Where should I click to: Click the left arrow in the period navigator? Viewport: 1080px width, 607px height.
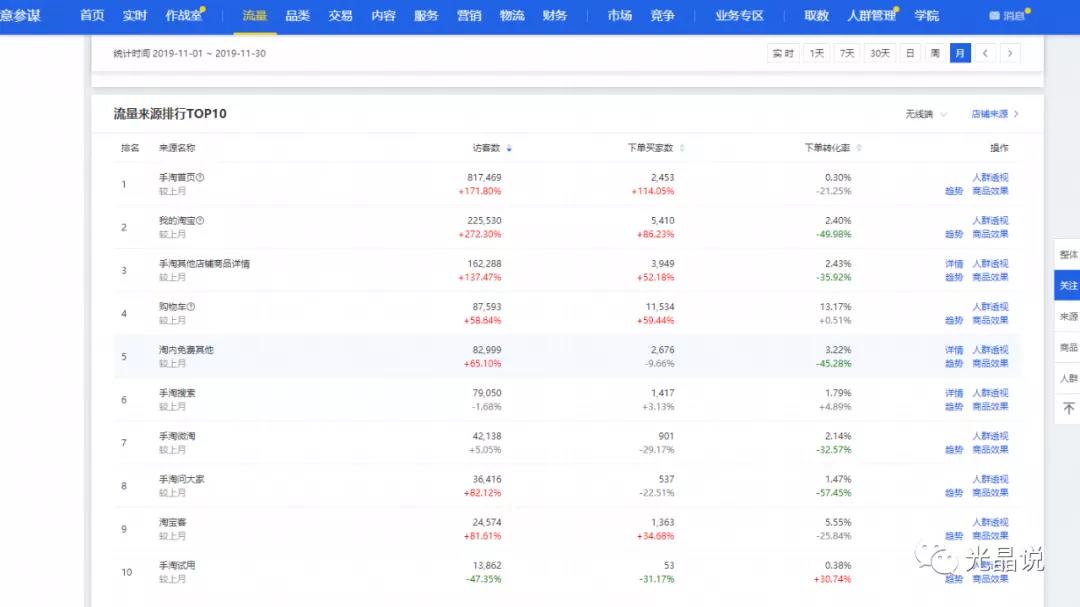coord(986,53)
